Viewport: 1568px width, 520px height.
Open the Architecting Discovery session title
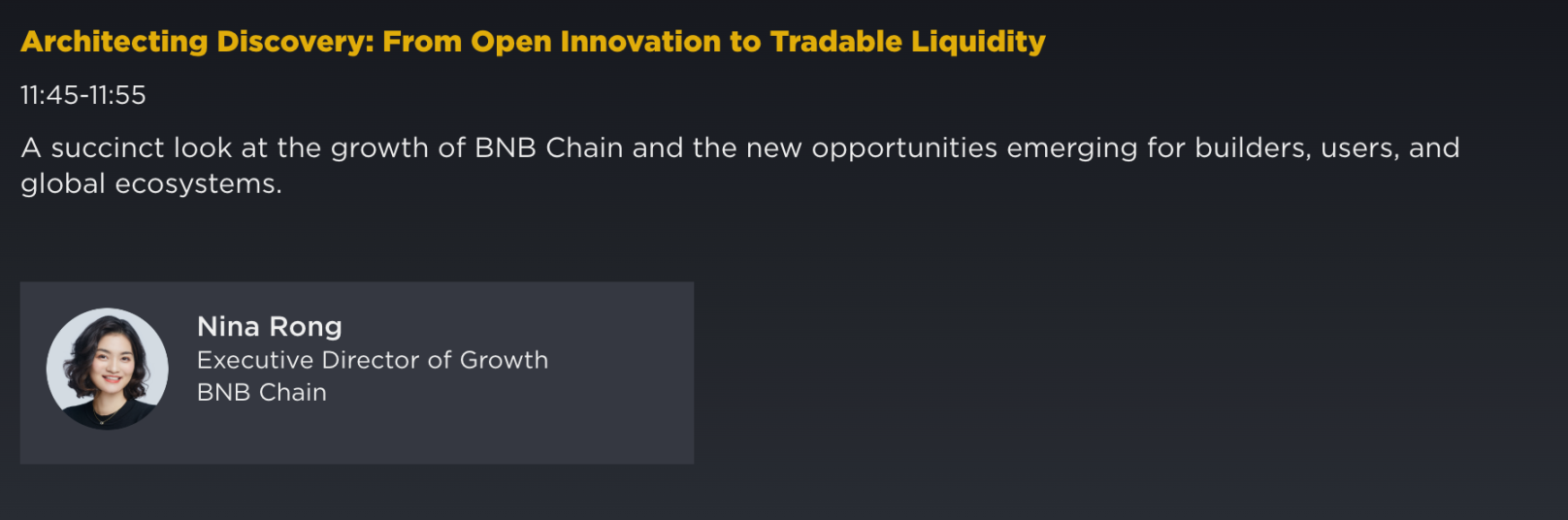click(x=533, y=42)
